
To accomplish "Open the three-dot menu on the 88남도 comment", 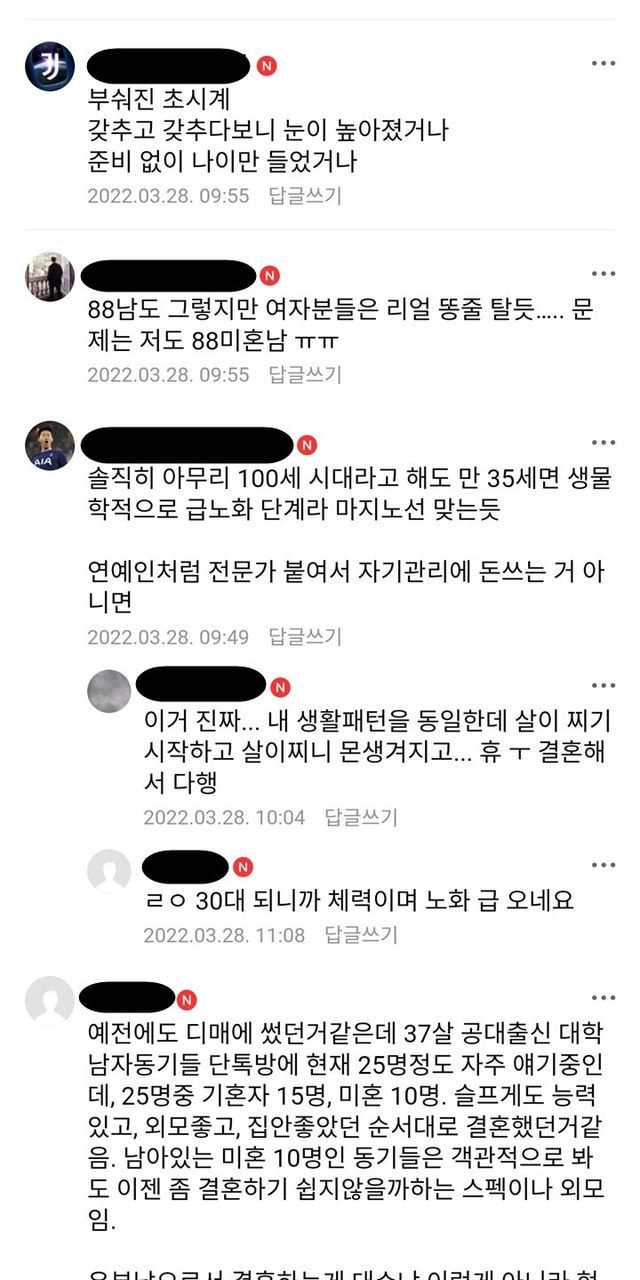I will point(603,273).
